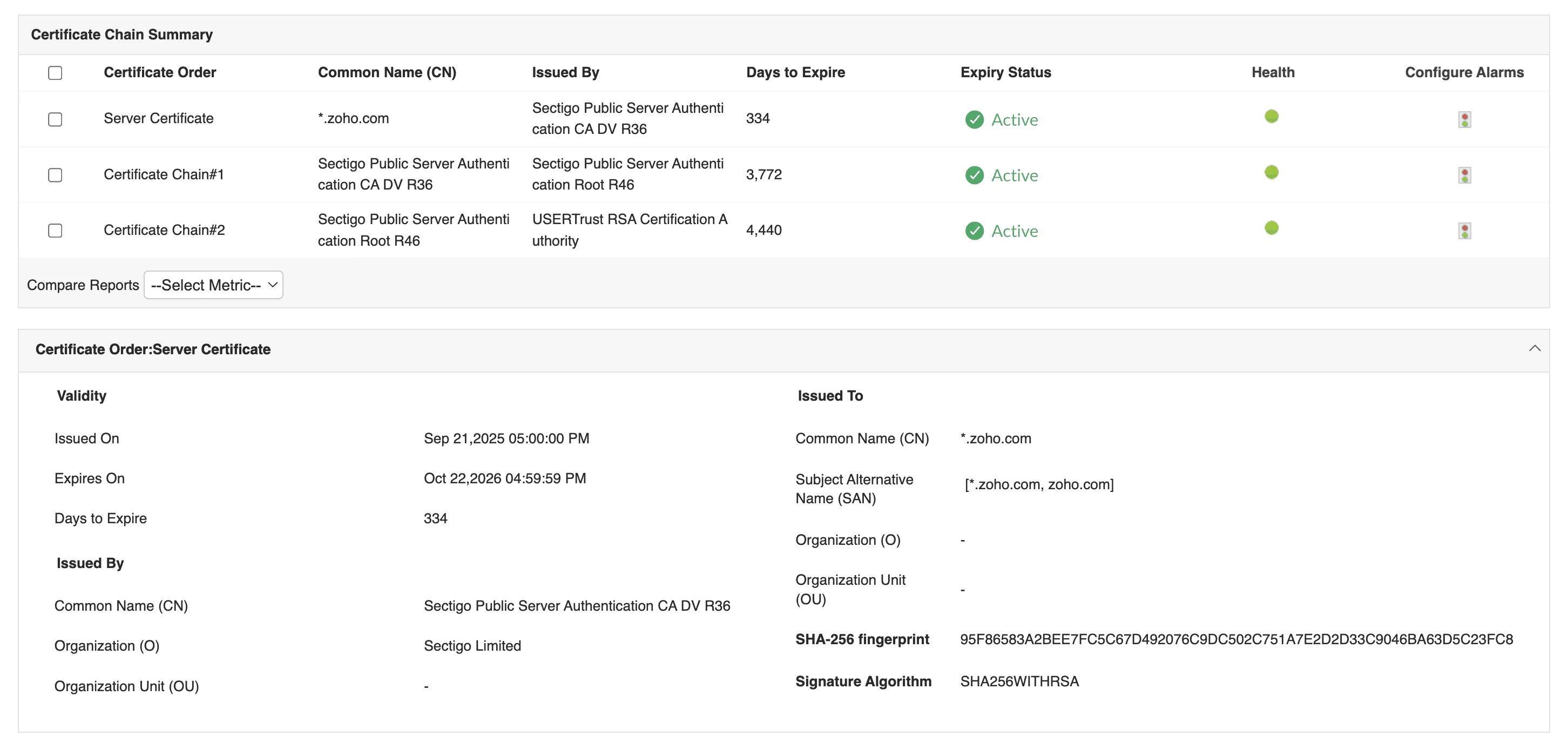The image size is (1568, 743).
Task: Select the Certificate Chain Summary header
Action: [121, 34]
